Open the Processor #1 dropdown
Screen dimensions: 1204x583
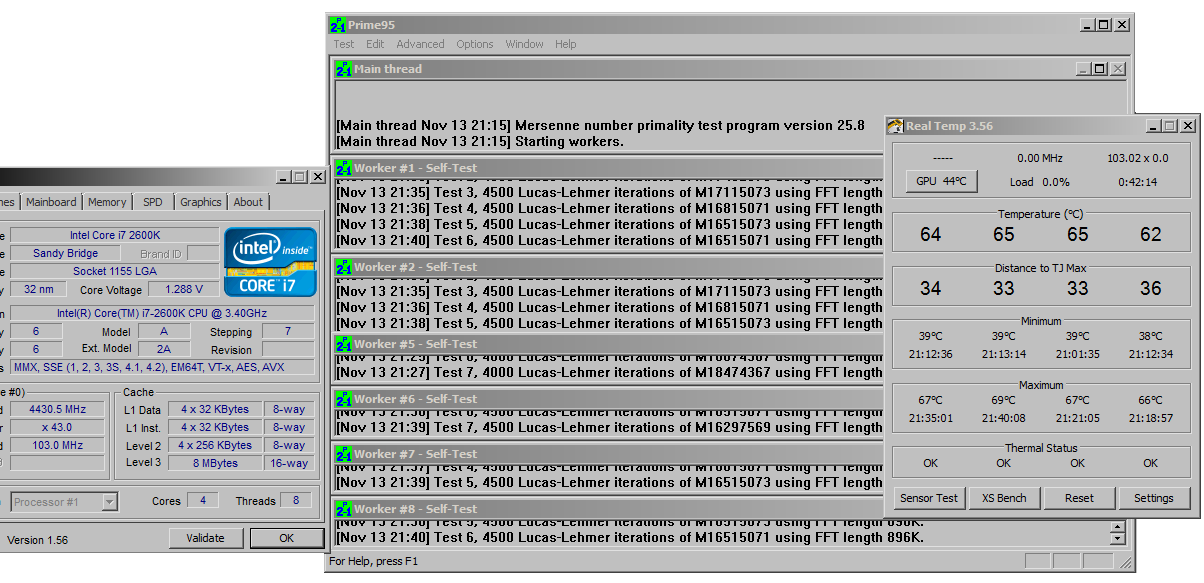109,502
